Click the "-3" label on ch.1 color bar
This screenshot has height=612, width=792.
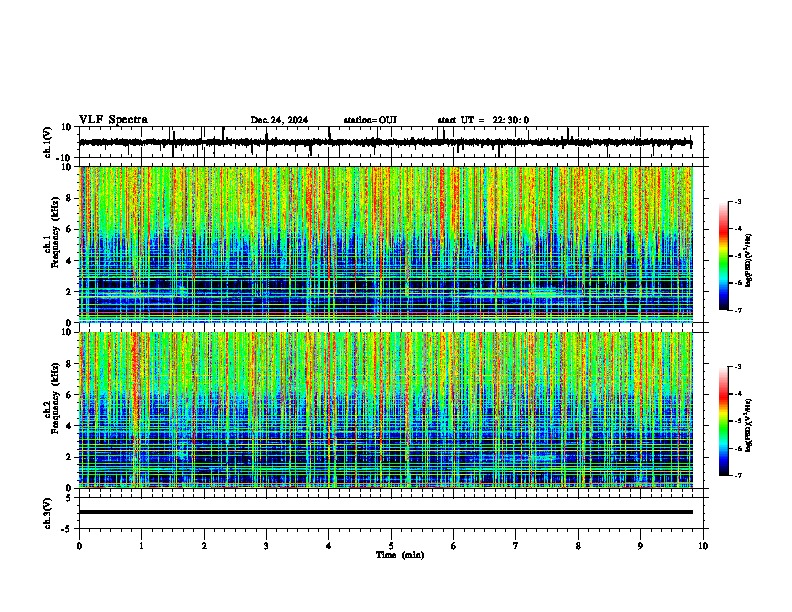737,201
